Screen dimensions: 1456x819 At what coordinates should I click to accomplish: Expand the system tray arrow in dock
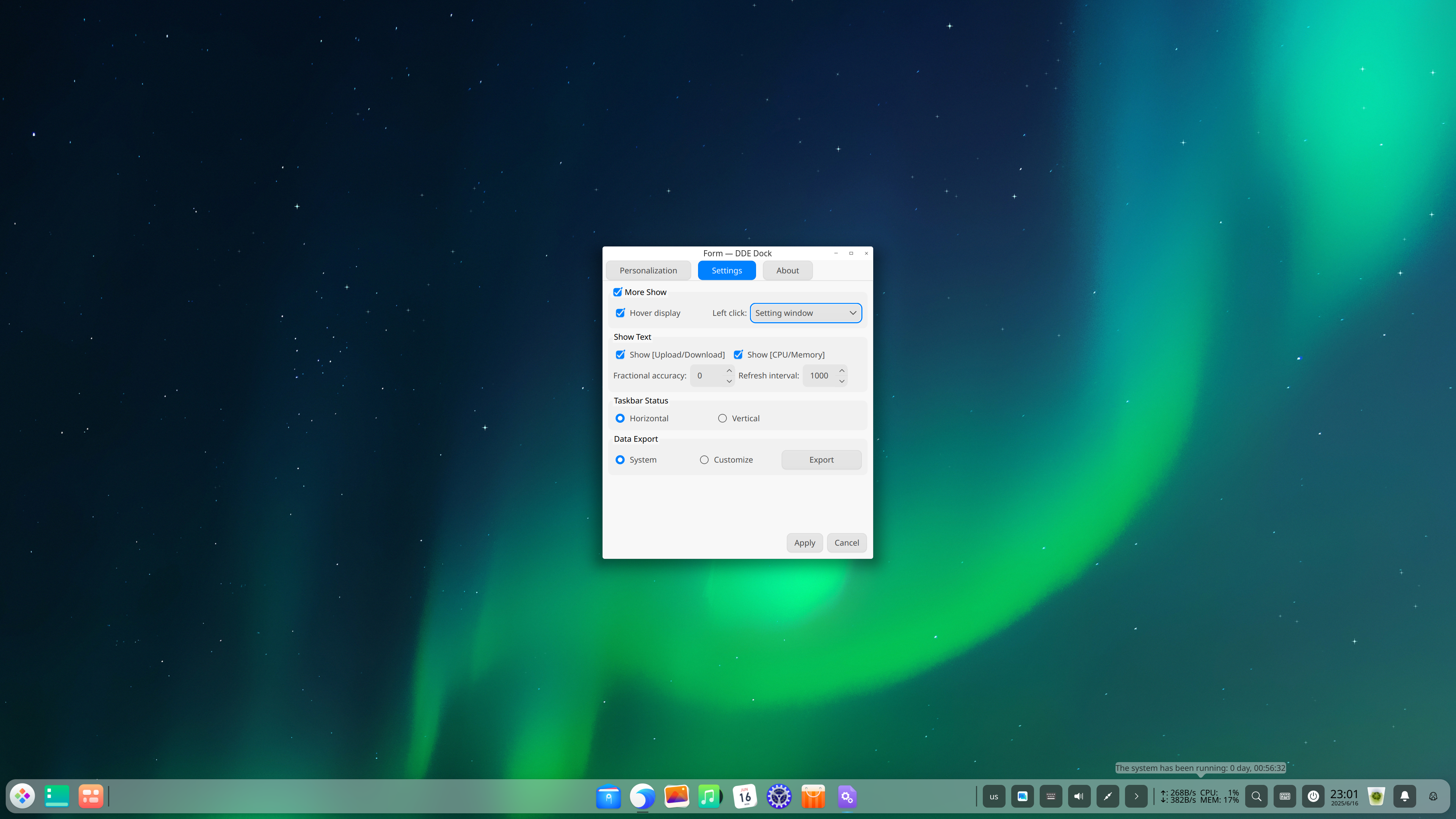(1136, 796)
